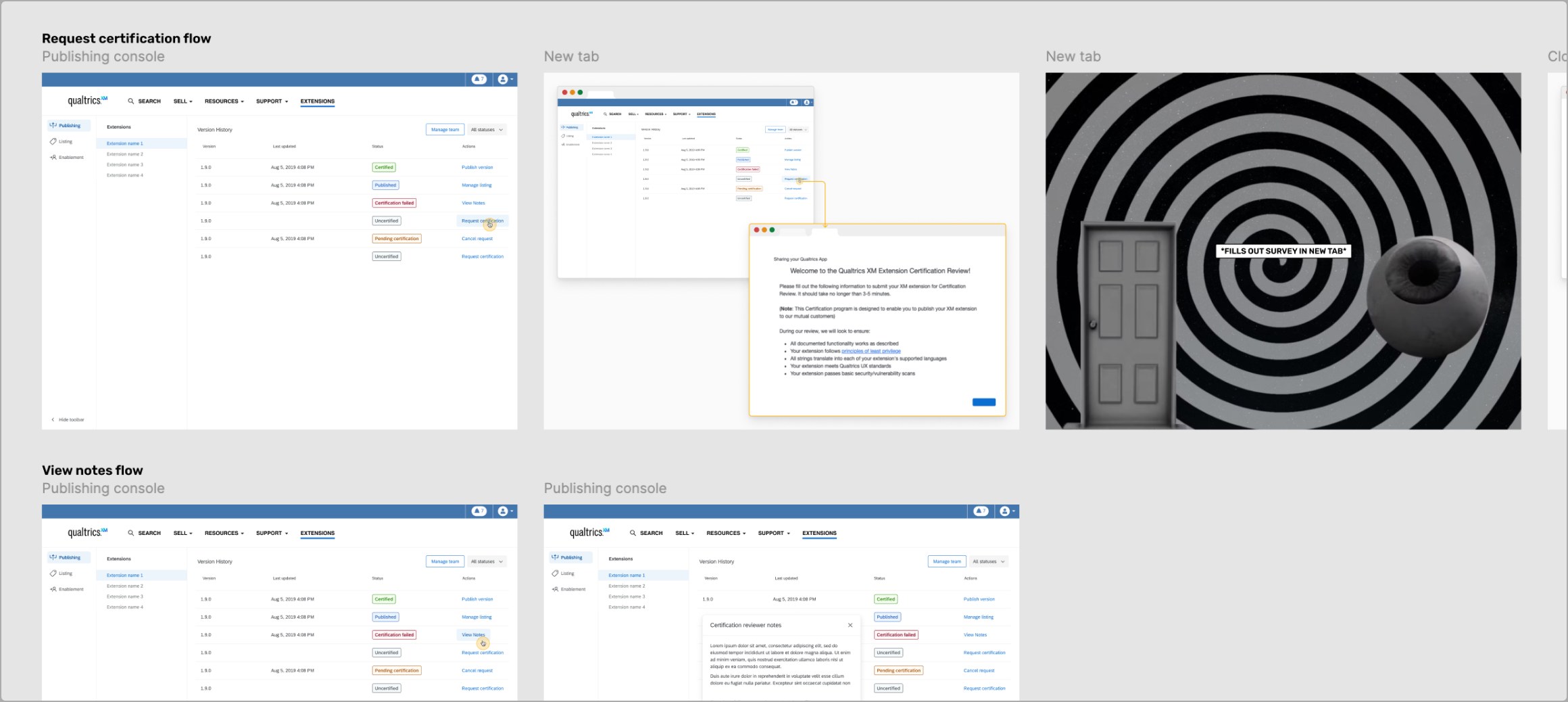This screenshot has width=1568, height=702.
Task: Click the FILLS OUT SURVEY IN NEW TAB label
Action: pyautogui.click(x=1283, y=251)
